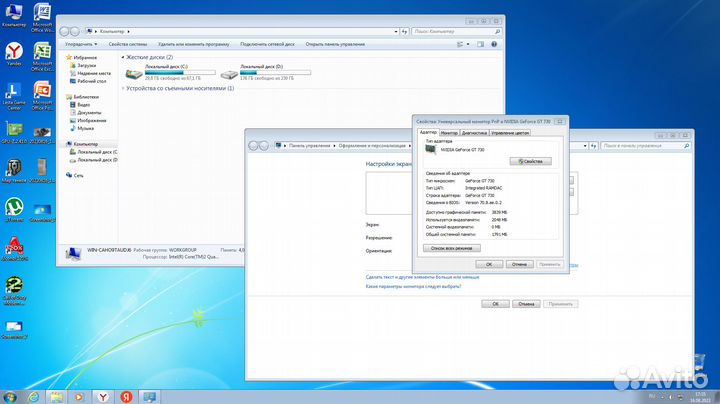Click the back button in Компьютер window
720x404 pixels.
tap(64, 31)
